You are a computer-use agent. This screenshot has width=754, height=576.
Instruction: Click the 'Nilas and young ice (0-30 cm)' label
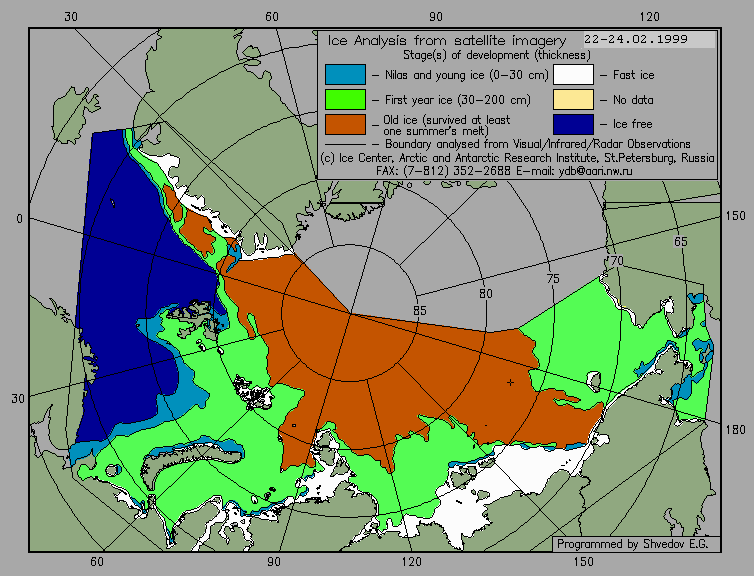[x=466, y=75]
